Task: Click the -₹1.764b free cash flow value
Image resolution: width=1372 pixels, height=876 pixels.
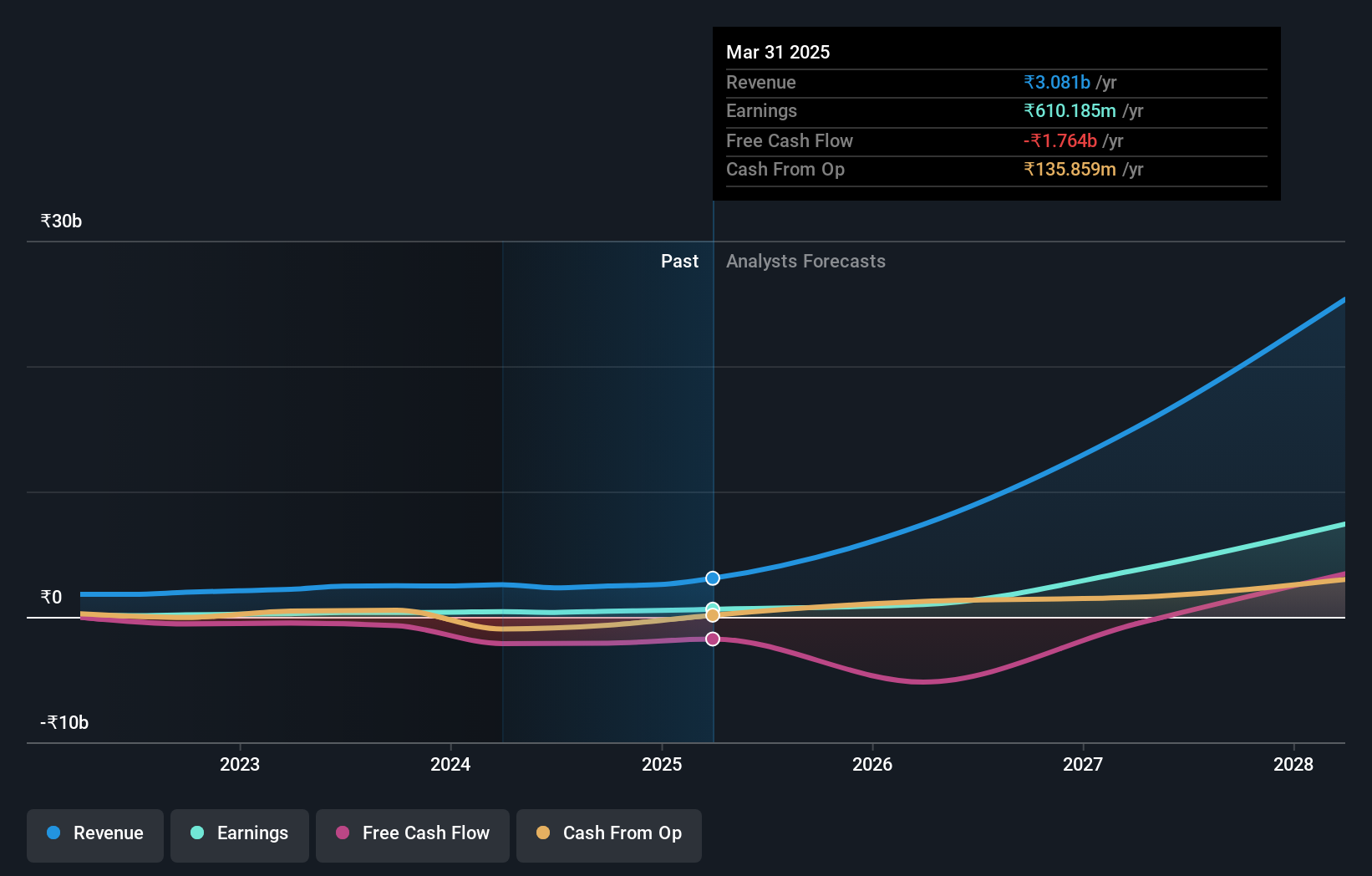Action: 1060,141
